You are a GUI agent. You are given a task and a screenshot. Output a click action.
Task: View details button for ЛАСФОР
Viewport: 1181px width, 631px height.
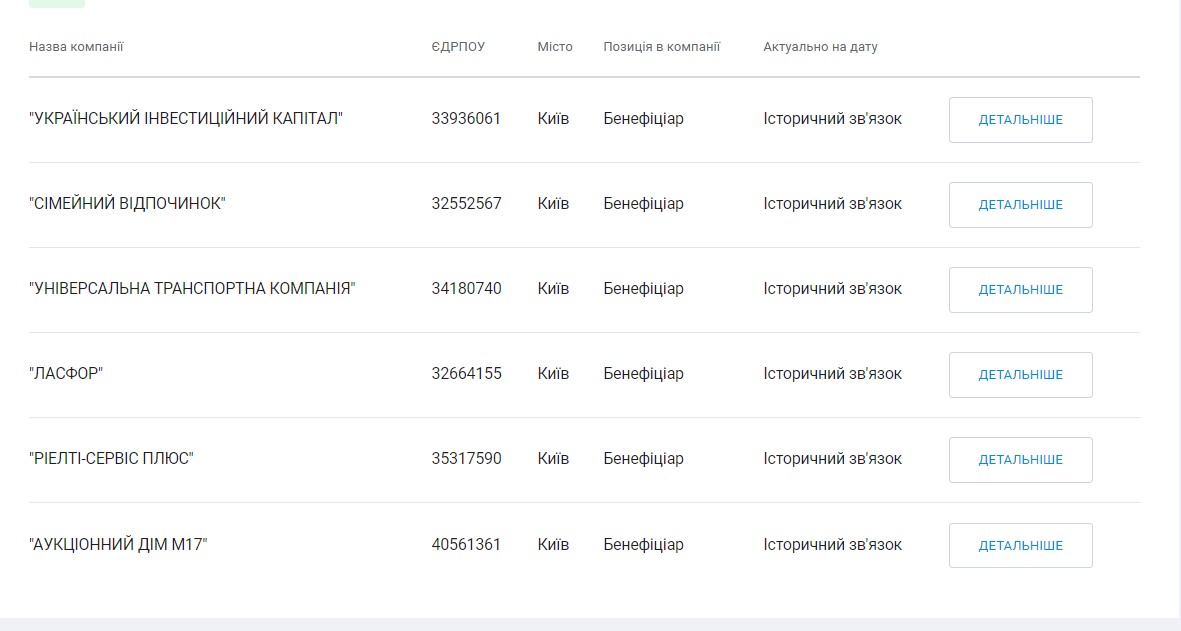coord(1020,375)
